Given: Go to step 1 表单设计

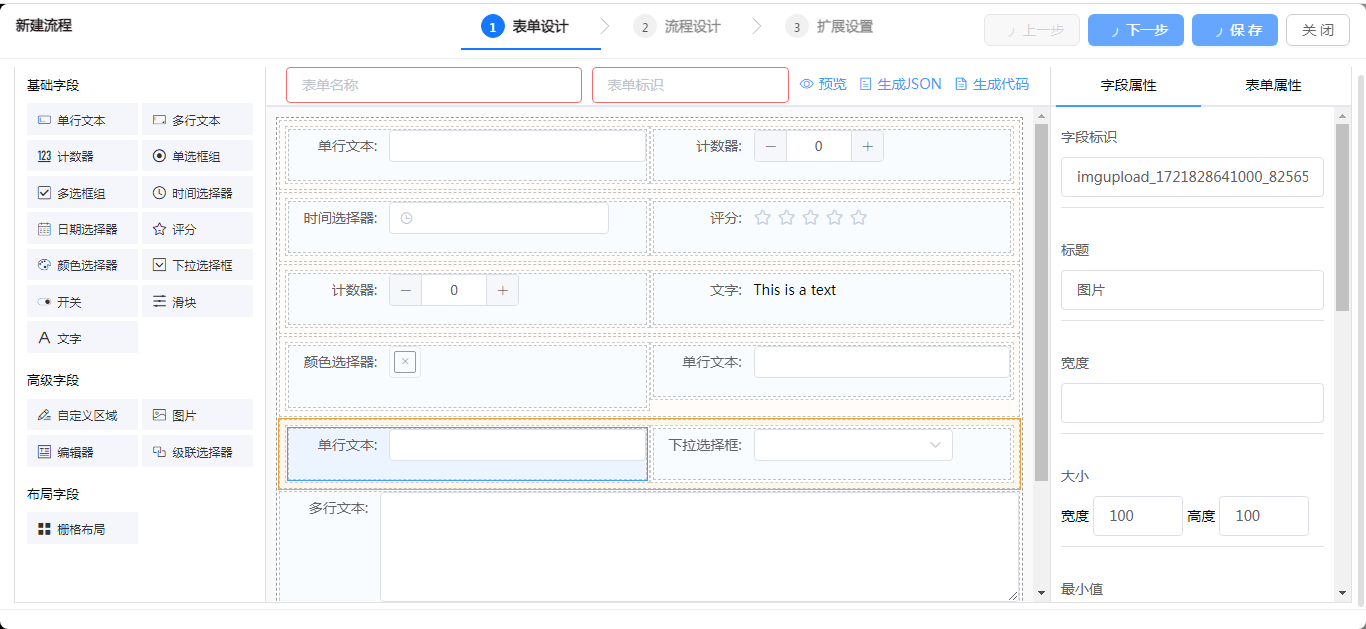Looking at the screenshot, I should click(x=525, y=27).
